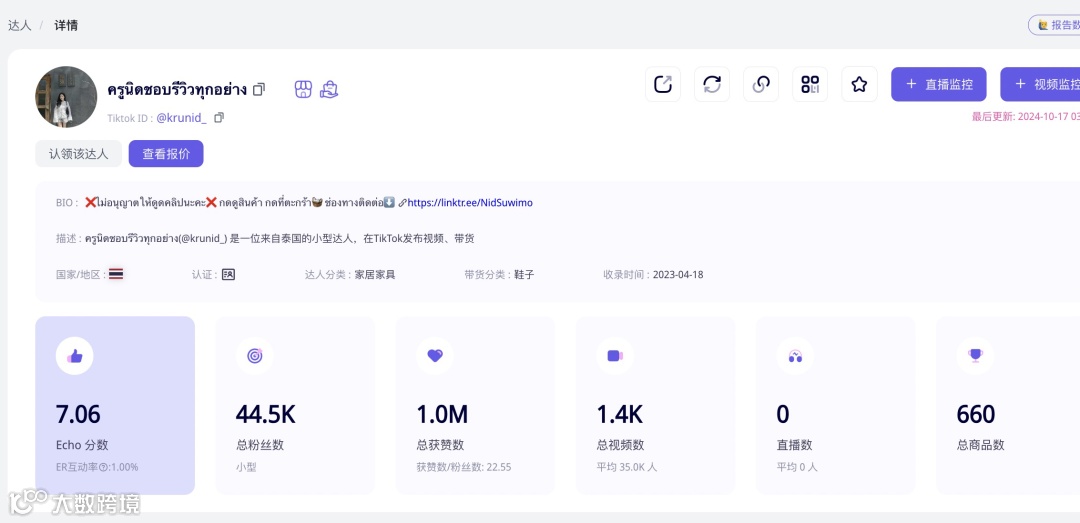This screenshot has width=1080, height=523.
Task: Favorite this creator with the star icon
Action: pos(859,84)
